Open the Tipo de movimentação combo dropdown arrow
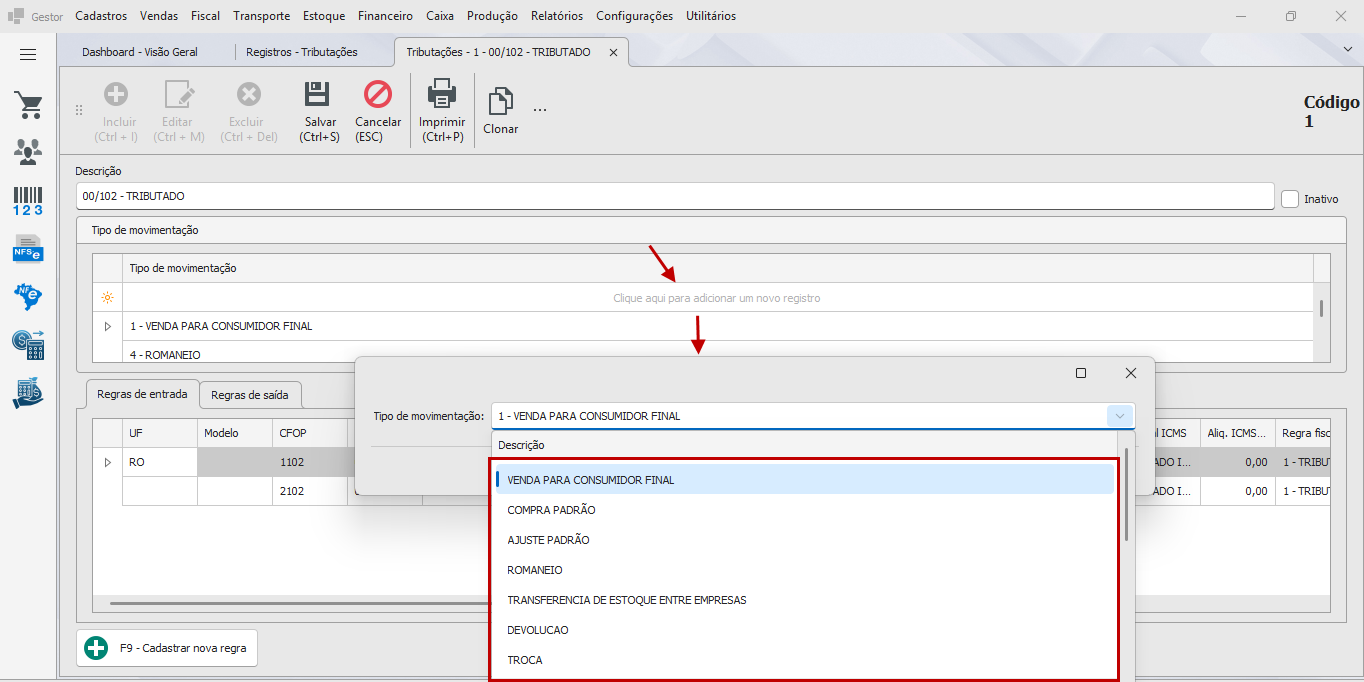 pos(1120,416)
